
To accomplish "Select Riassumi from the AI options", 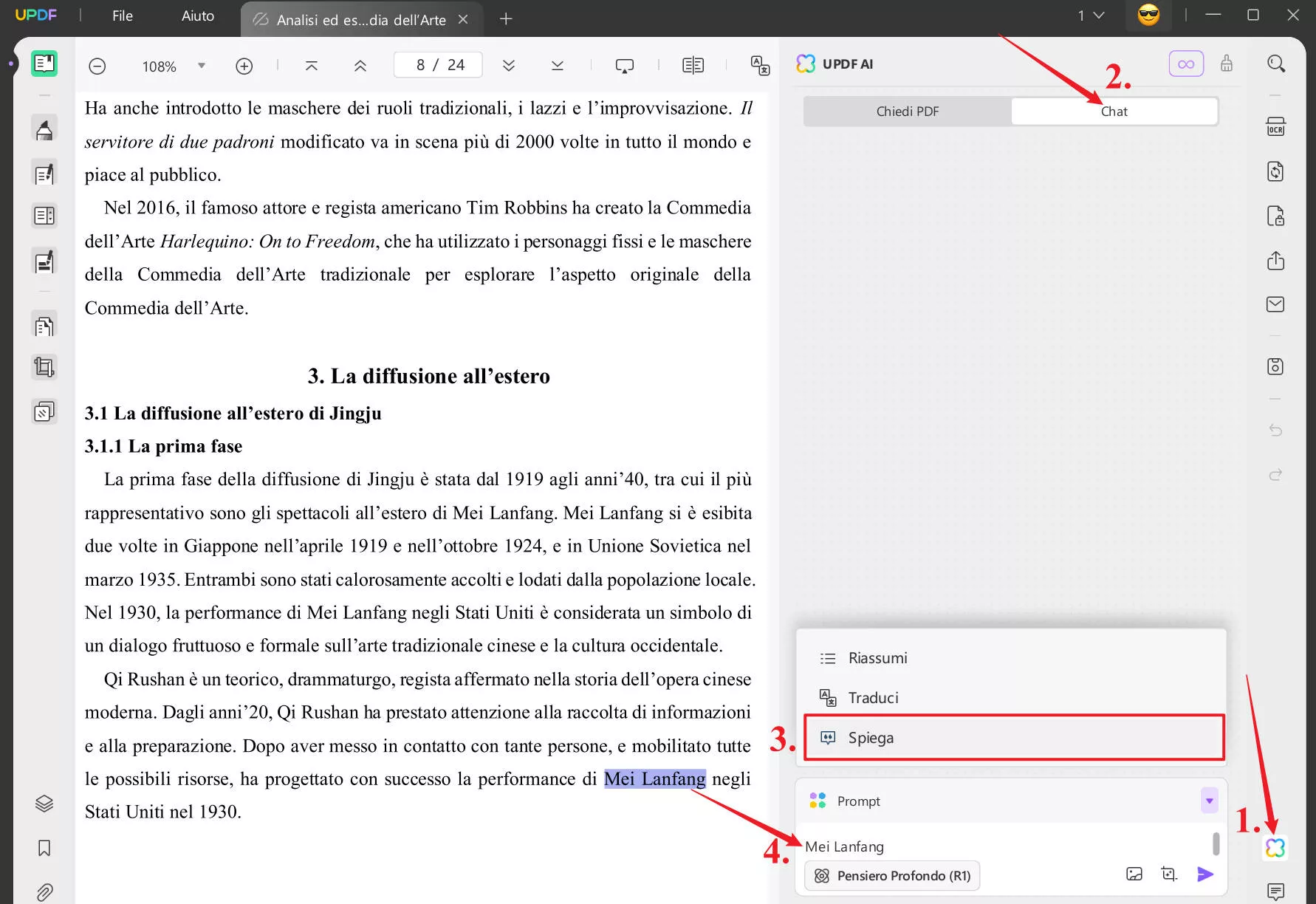I will (x=879, y=657).
